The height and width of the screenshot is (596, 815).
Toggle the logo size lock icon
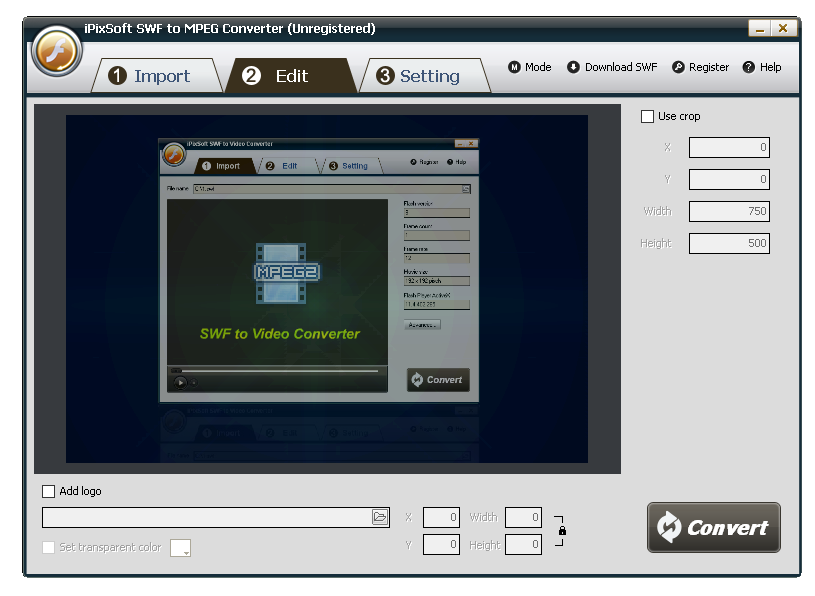pyautogui.click(x=561, y=531)
